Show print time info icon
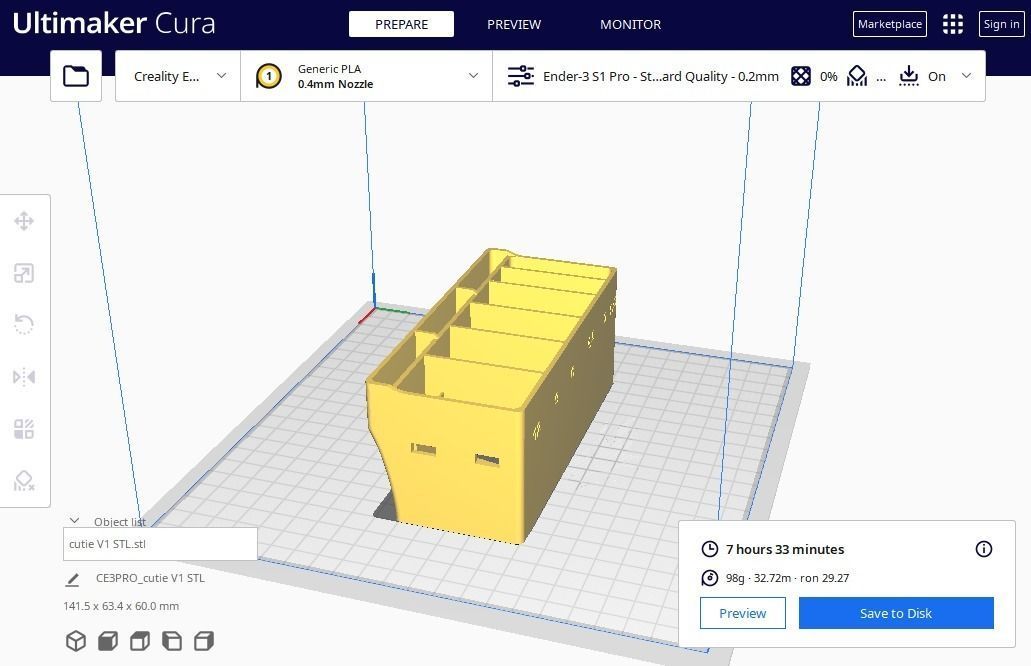This screenshot has height=666, width=1031. click(x=984, y=549)
